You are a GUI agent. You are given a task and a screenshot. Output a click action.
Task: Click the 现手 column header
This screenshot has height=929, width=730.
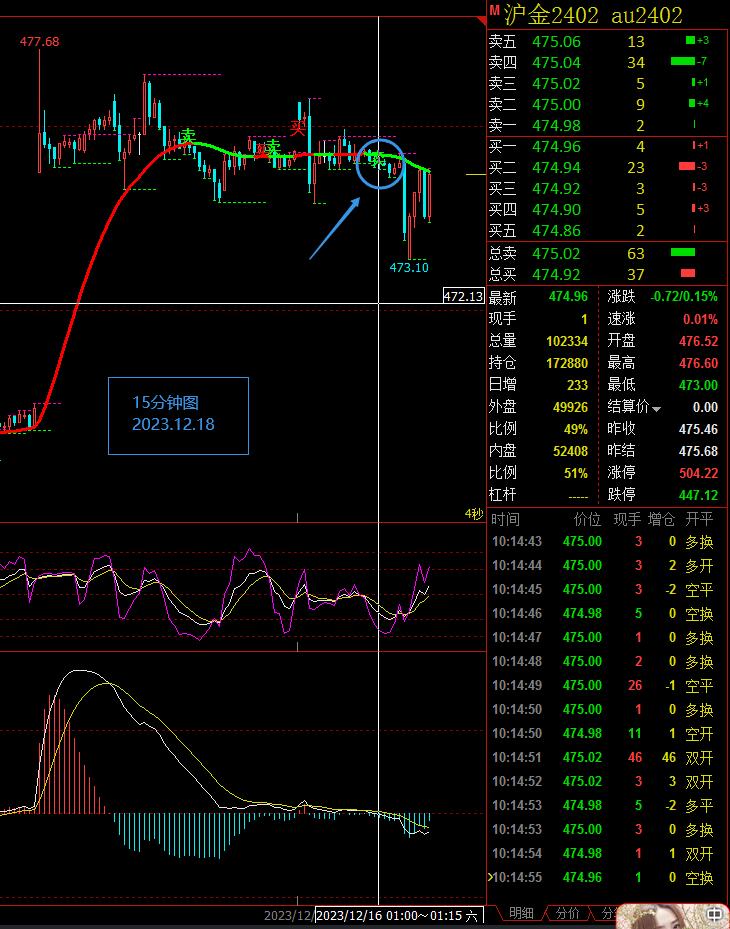tap(627, 520)
